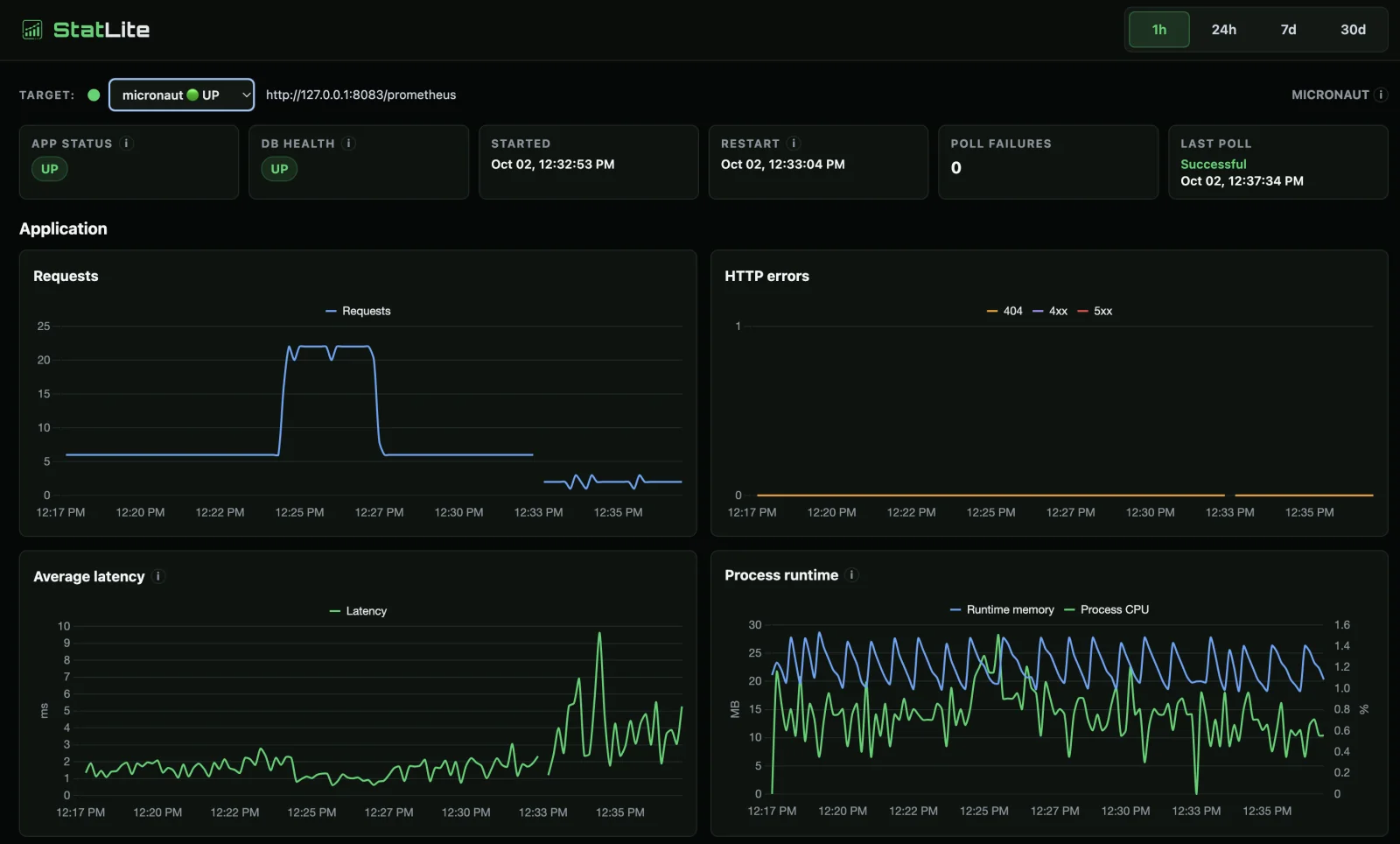This screenshot has width=1400, height=844.
Task: Click the StatLite logo icon
Action: coord(32,30)
